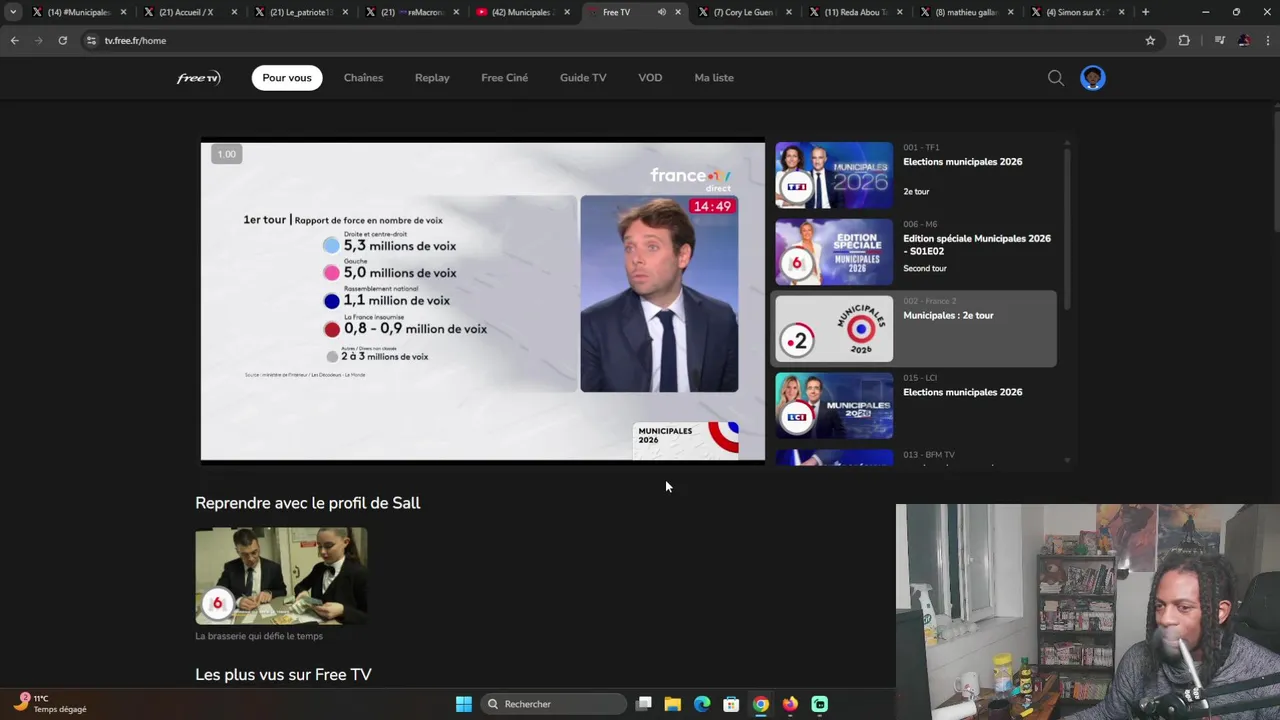Image resolution: width=1280 pixels, height=720 pixels.
Task: Click the 1.00 playback speed badge
Action: pos(227,154)
